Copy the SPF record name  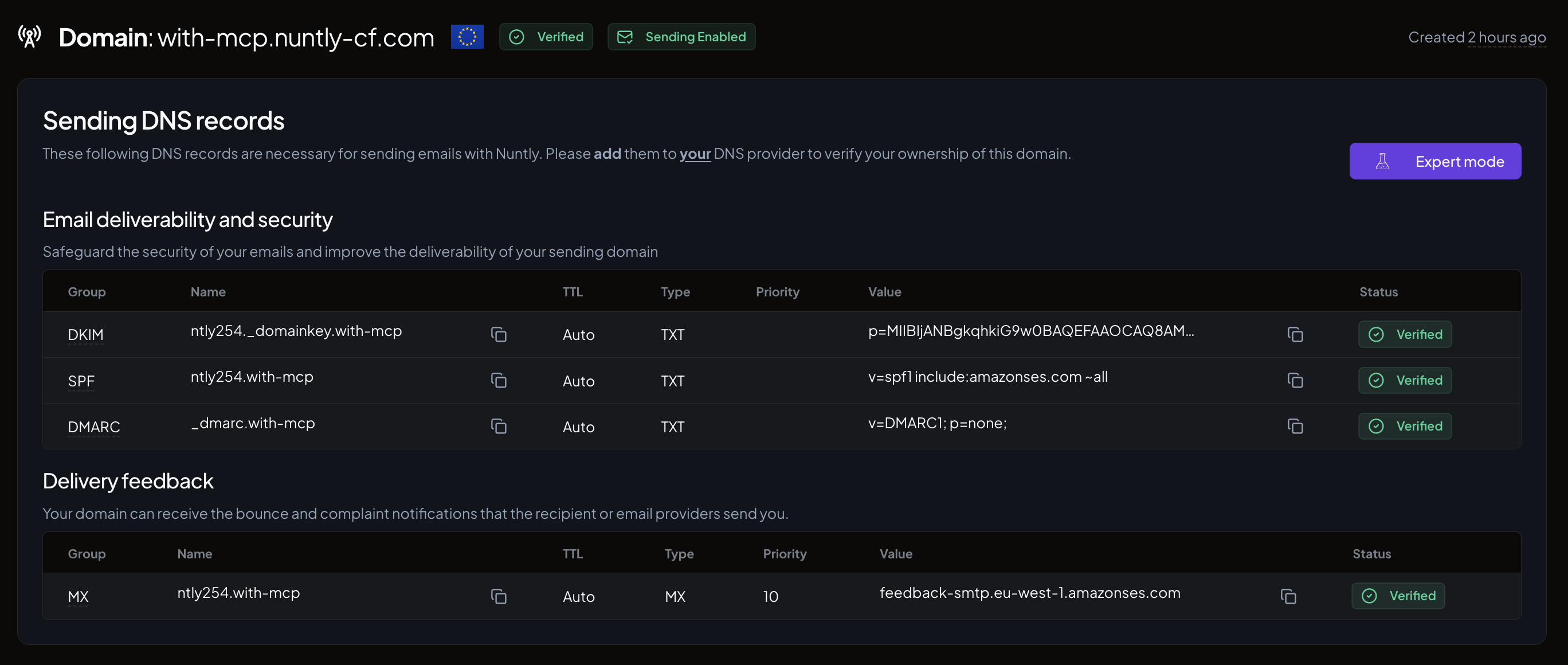(499, 381)
